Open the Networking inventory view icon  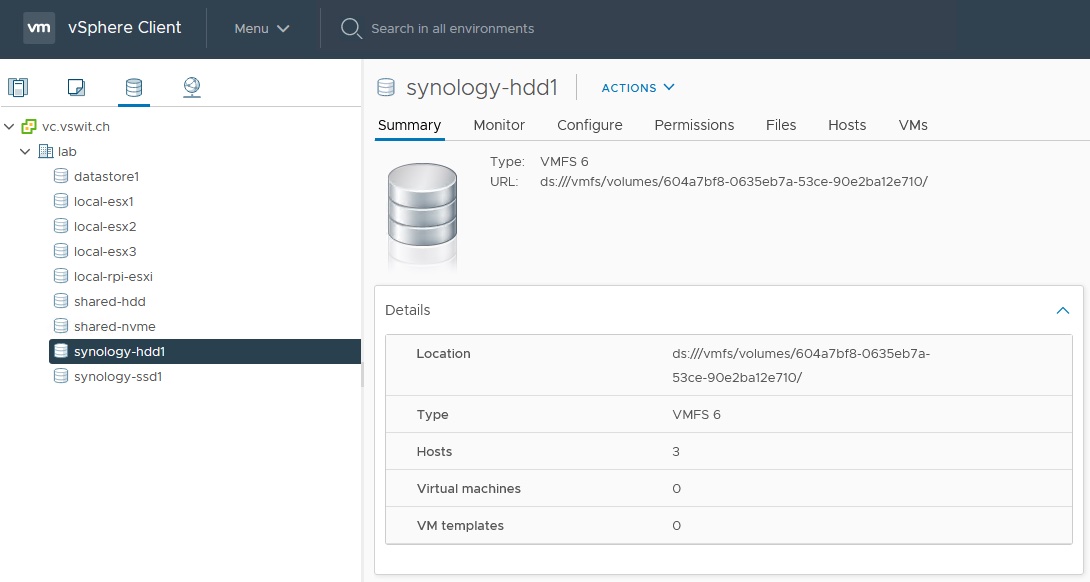(192, 88)
